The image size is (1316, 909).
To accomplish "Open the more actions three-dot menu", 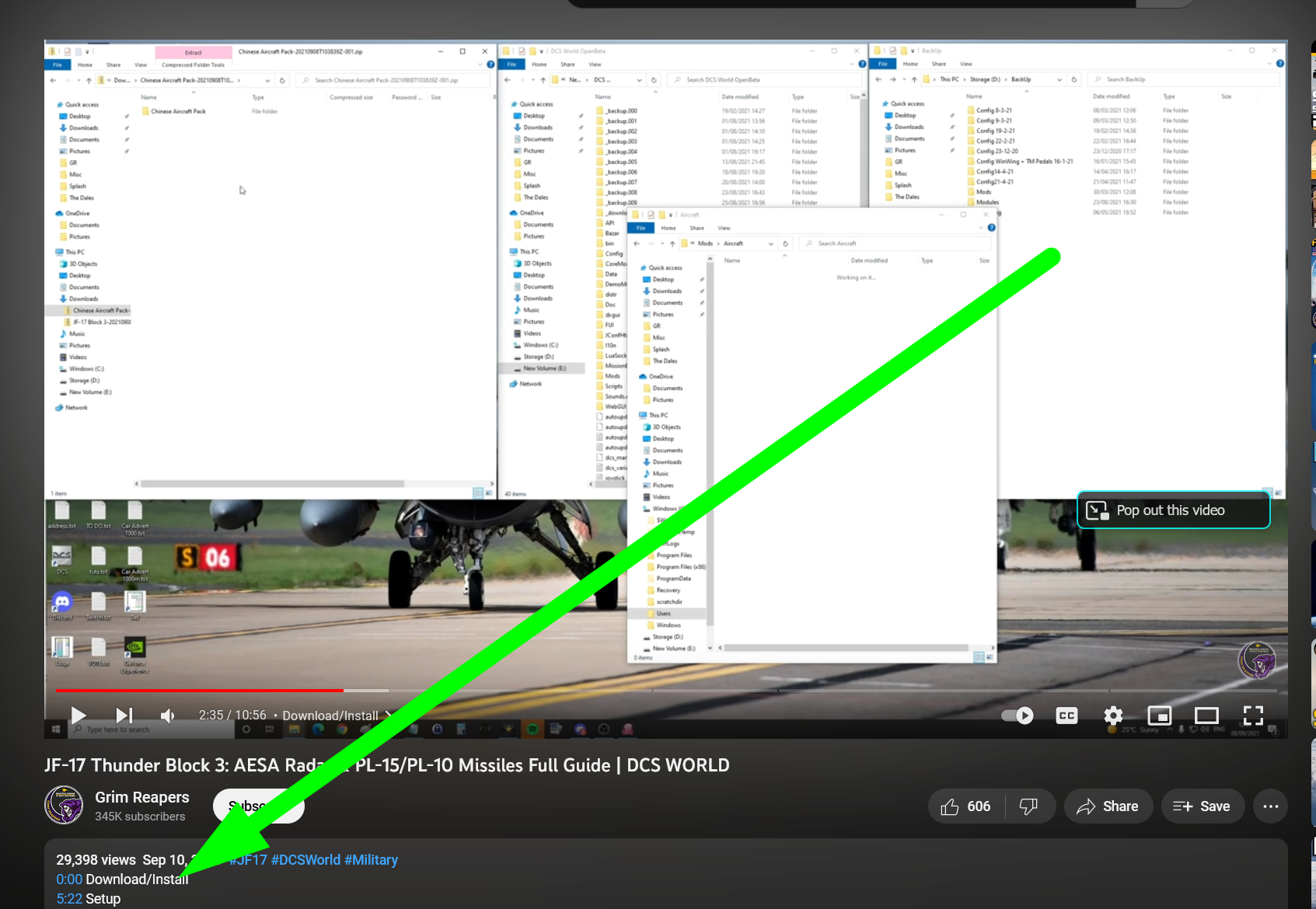I will pos(1271,806).
